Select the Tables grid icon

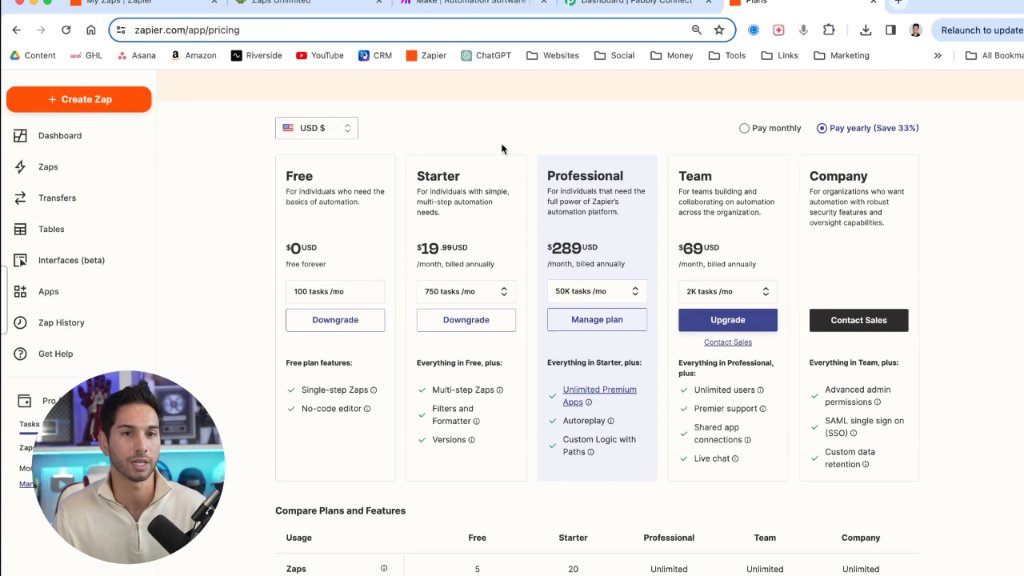click(20, 229)
